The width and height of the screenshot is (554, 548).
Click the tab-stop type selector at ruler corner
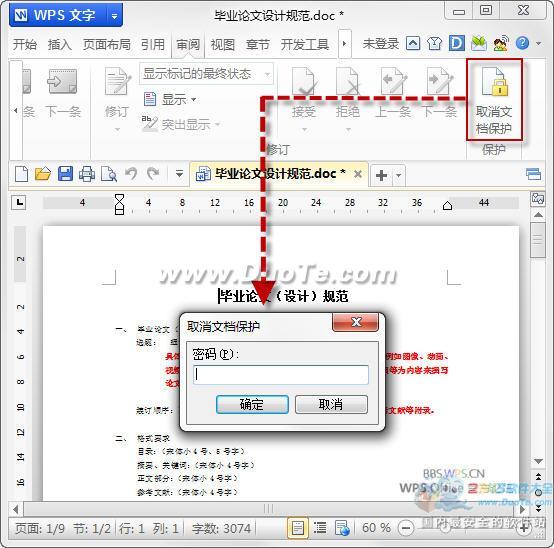[19, 203]
